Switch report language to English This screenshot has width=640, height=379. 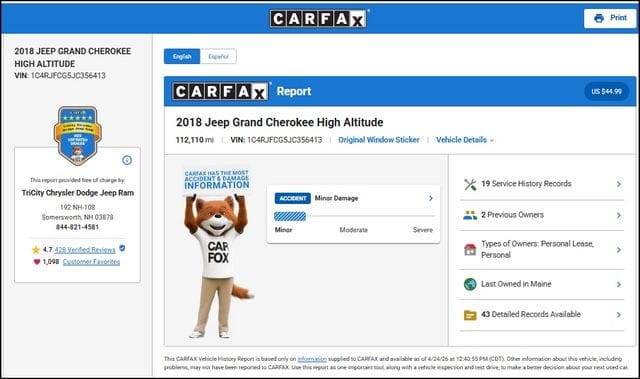[x=182, y=56]
